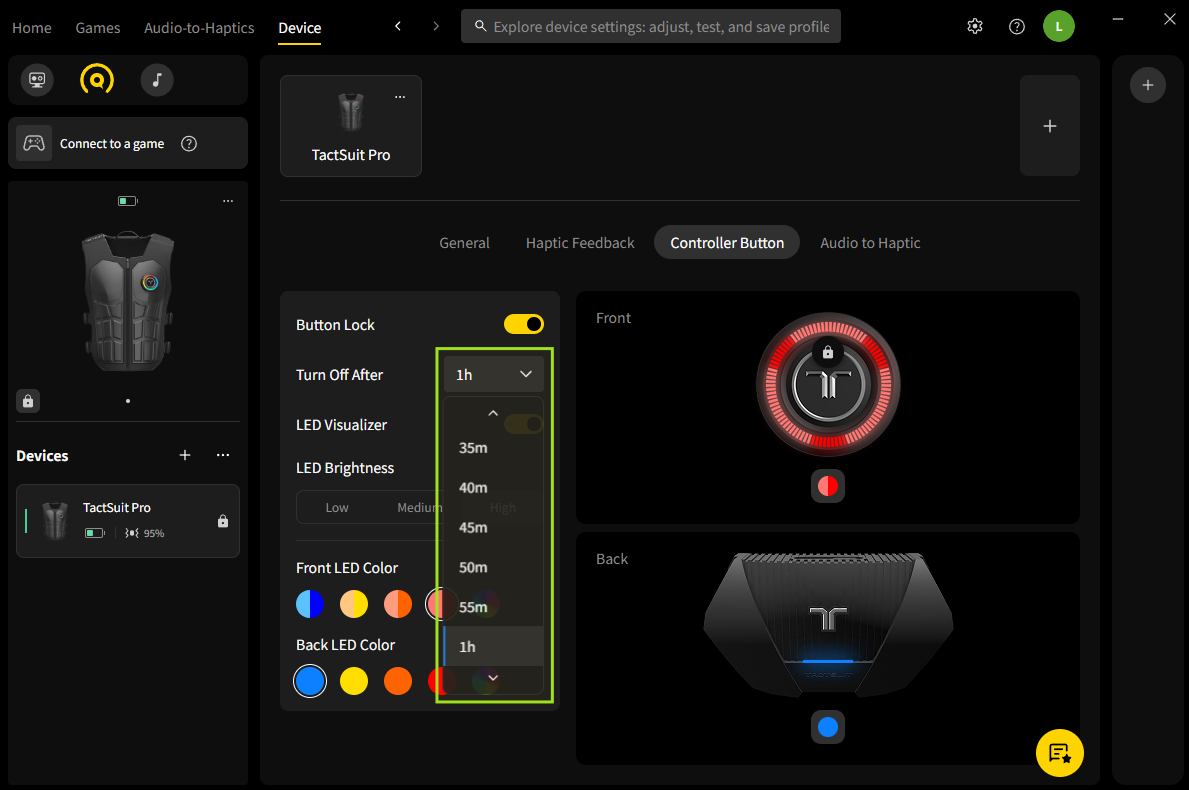Click the lock icon on TactSuit Pro device row

click(x=223, y=521)
